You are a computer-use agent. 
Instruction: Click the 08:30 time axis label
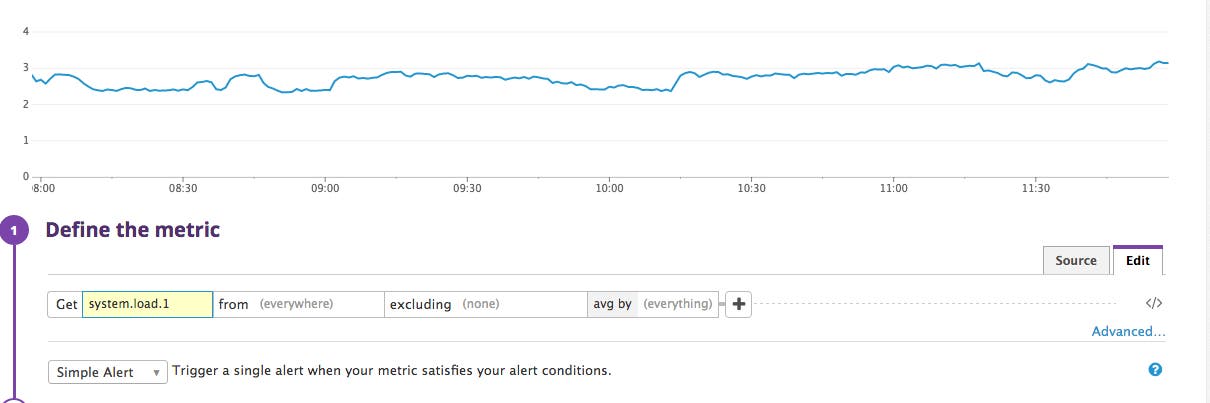[183, 188]
